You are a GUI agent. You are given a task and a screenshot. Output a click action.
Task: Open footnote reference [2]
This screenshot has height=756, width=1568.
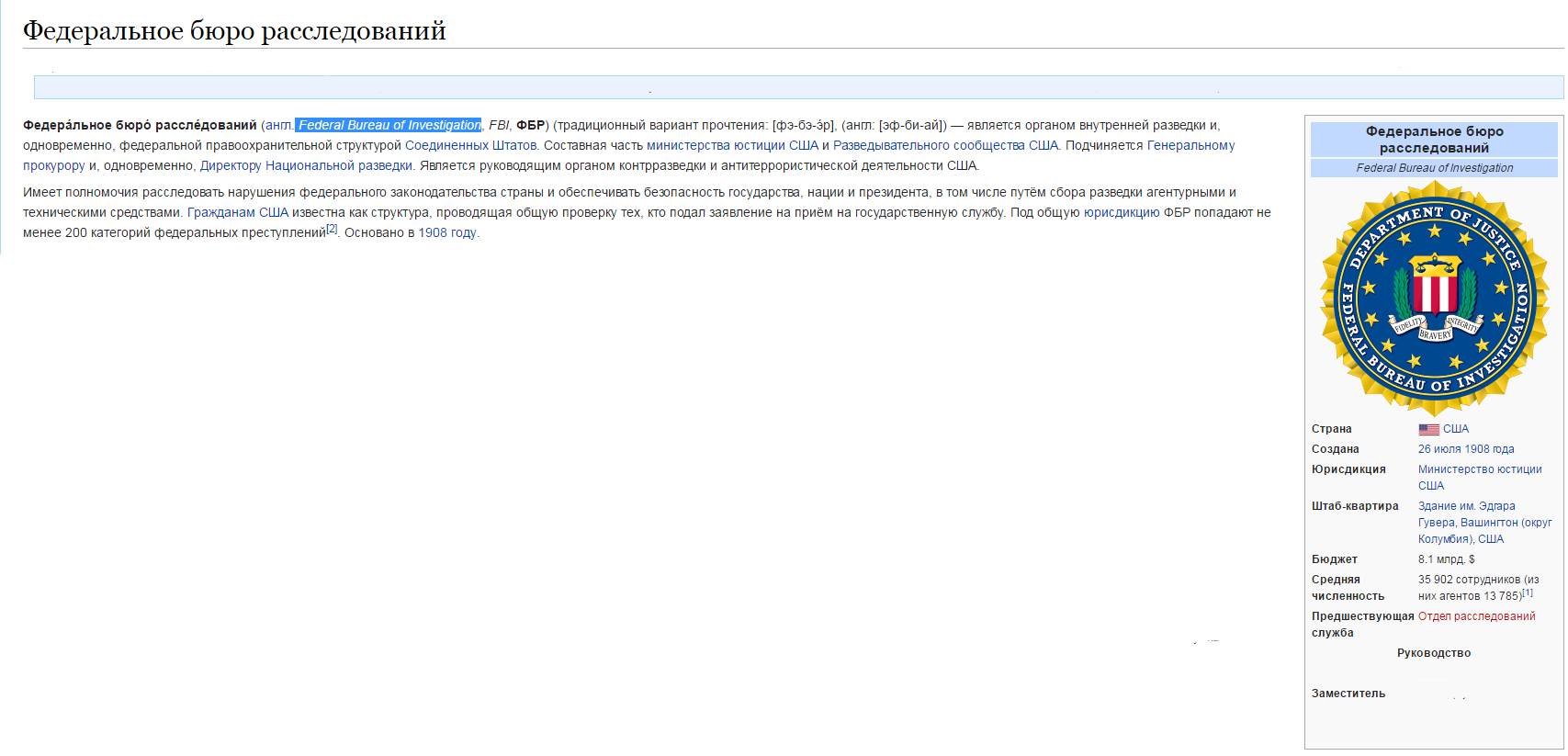coord(332,229)
